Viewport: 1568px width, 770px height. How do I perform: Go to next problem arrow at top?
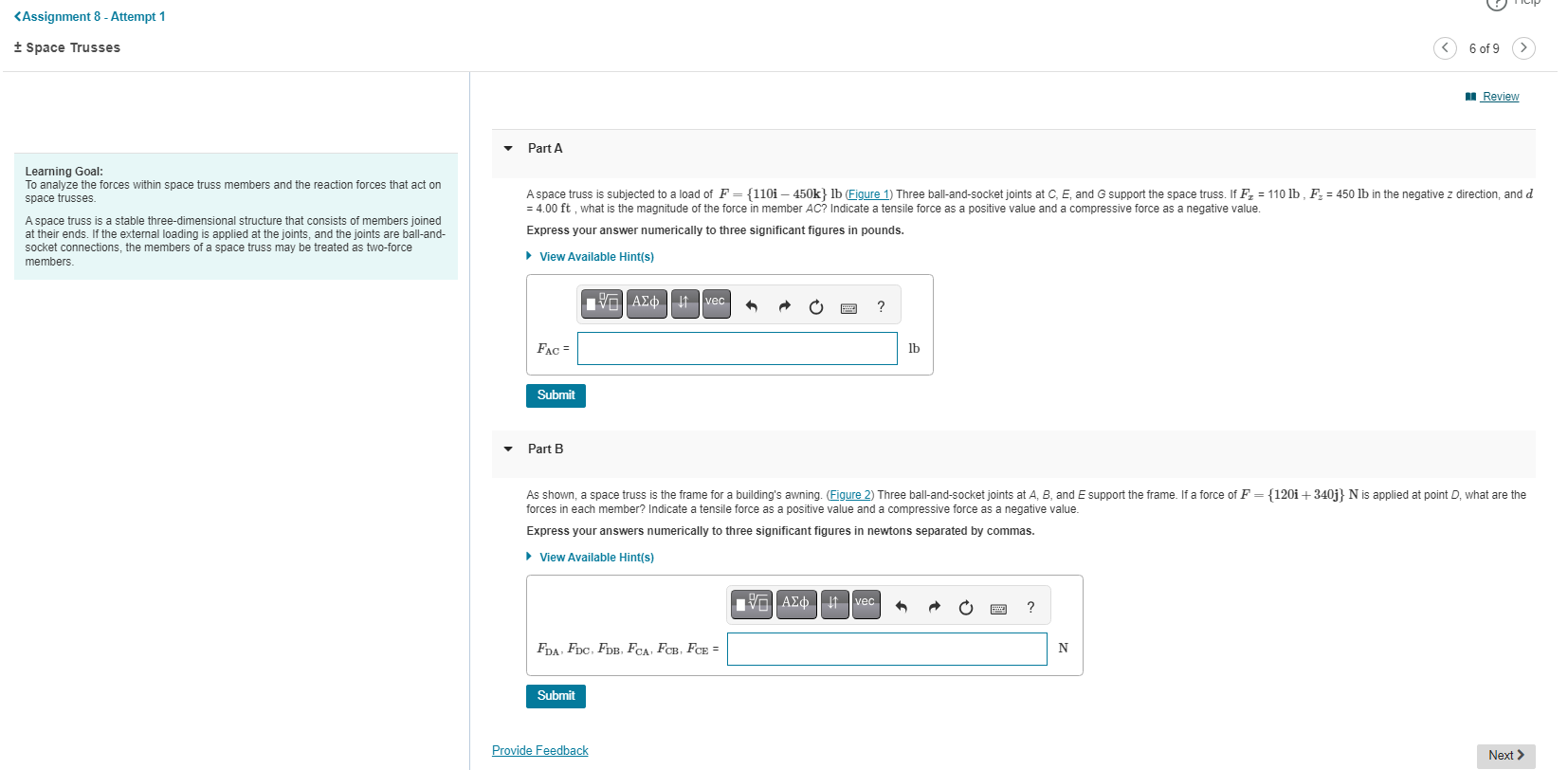tap(1523, 47)
